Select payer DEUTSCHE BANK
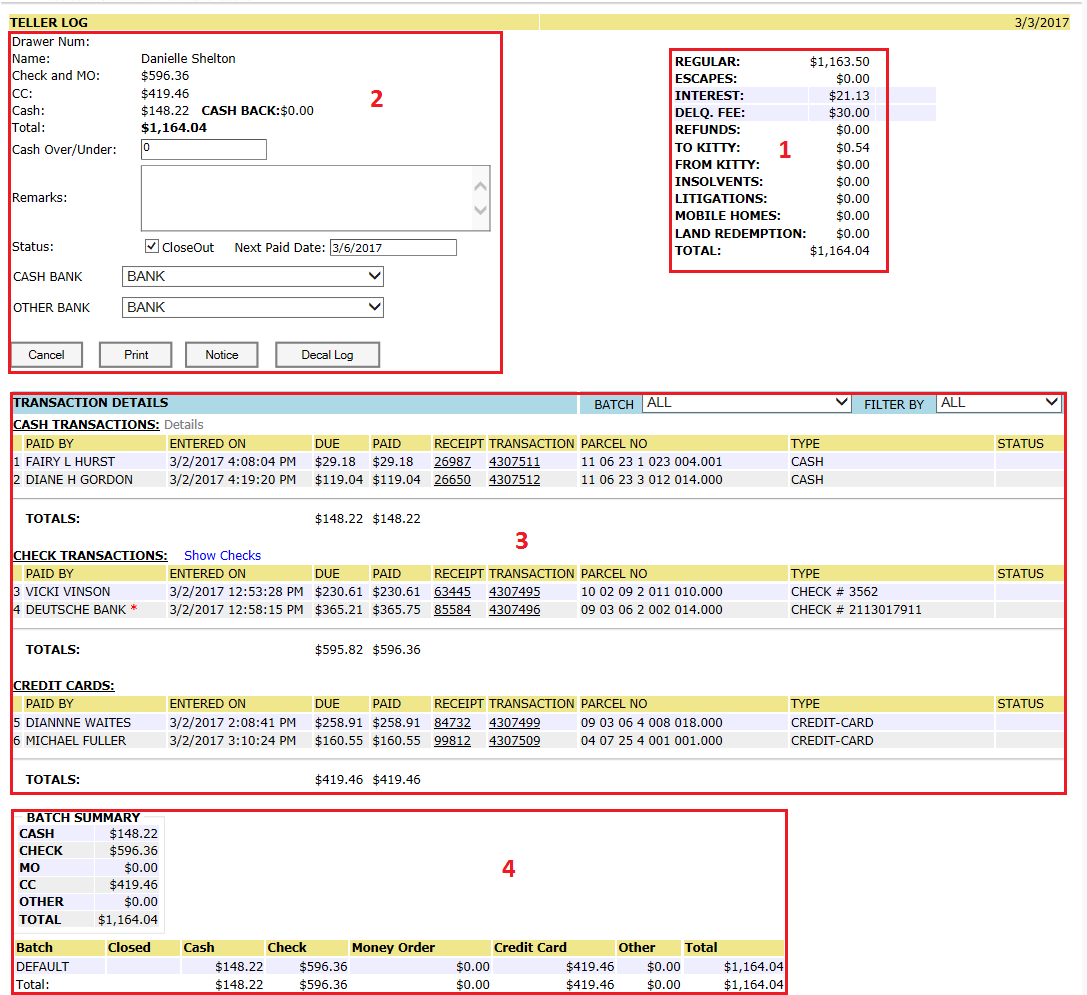 pyautogui.click(x=76, y=610)
